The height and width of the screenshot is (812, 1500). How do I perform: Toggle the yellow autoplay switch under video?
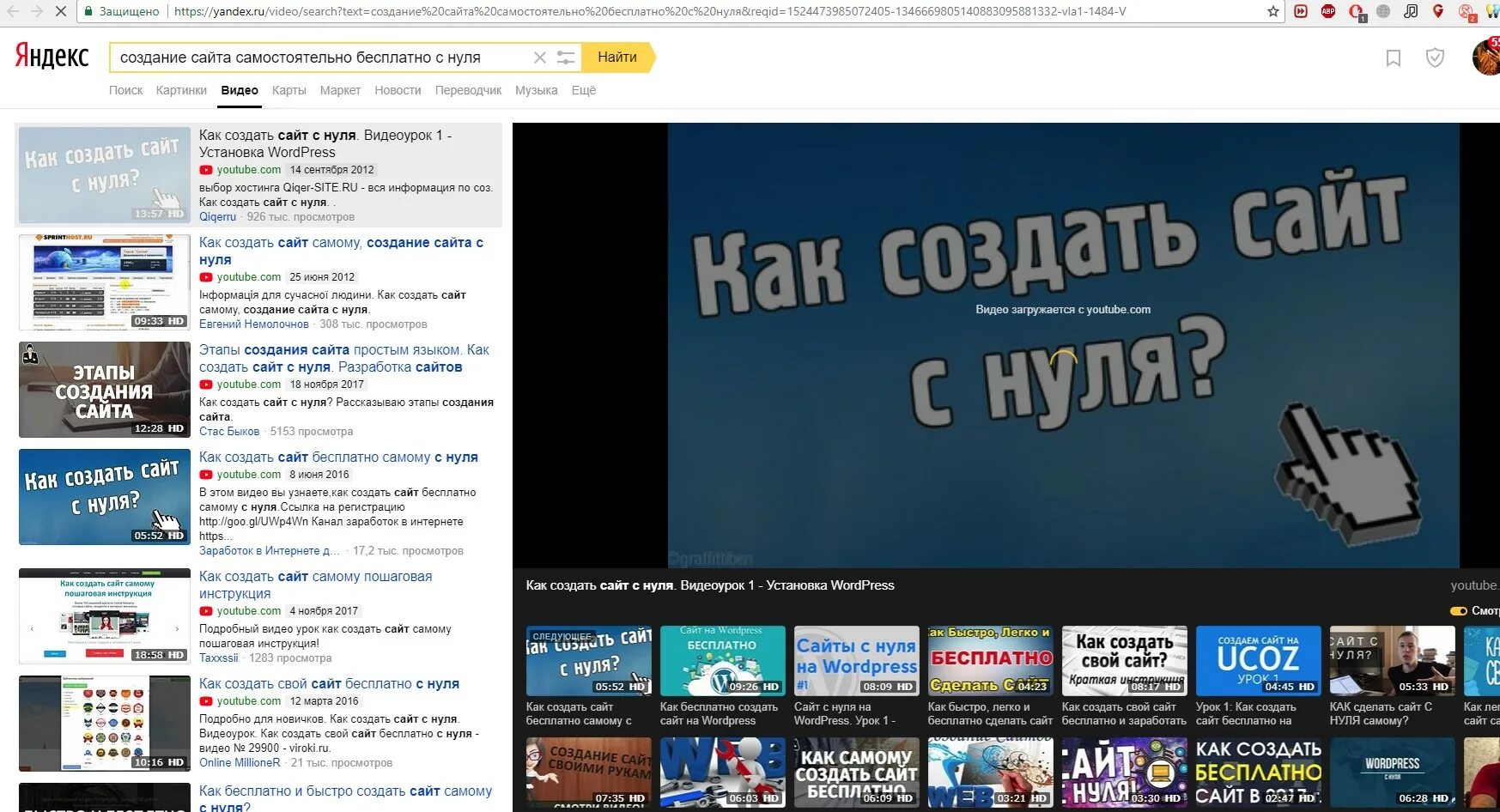coord(1458,611)
